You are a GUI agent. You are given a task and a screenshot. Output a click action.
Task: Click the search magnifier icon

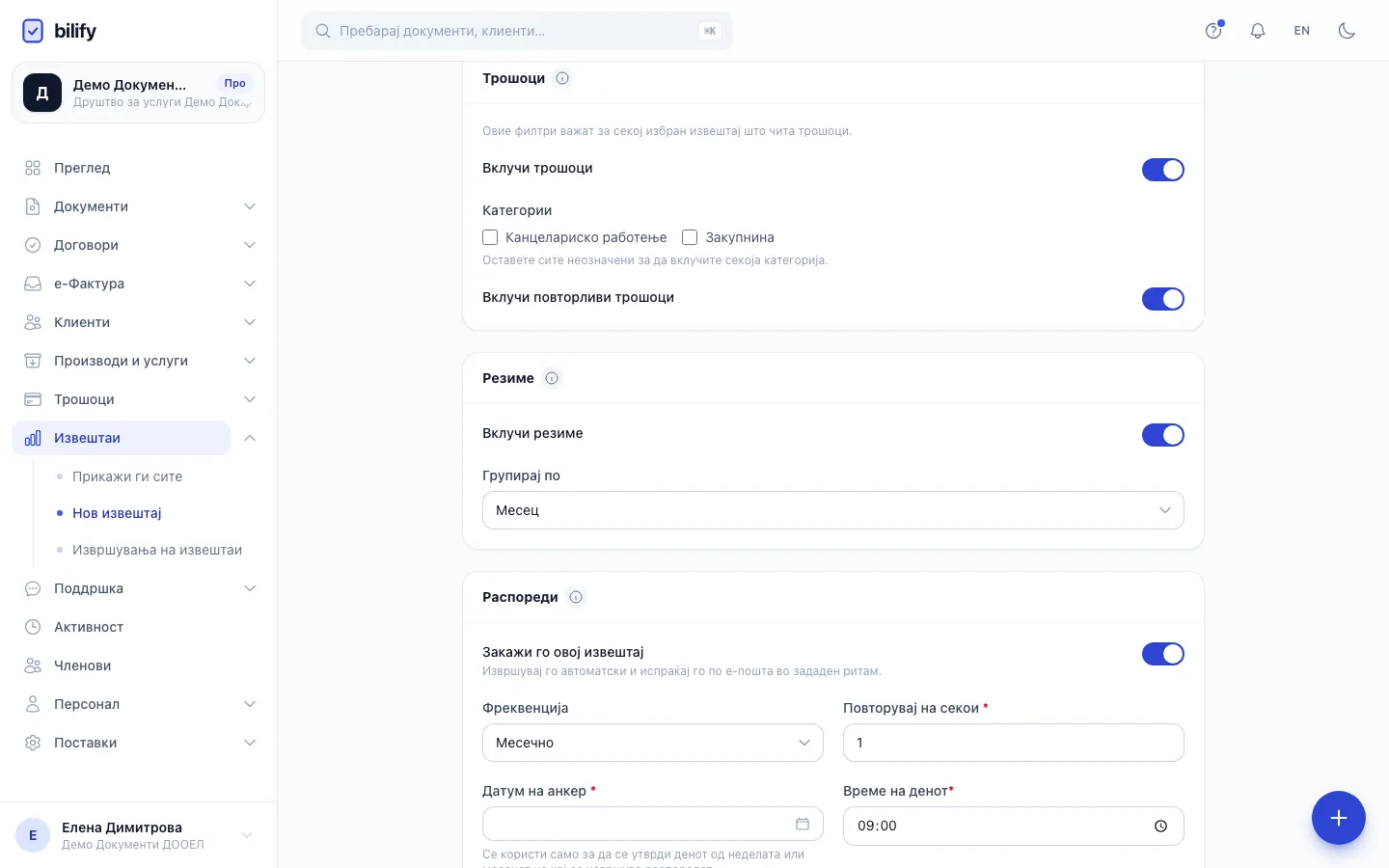click(323, 31)
